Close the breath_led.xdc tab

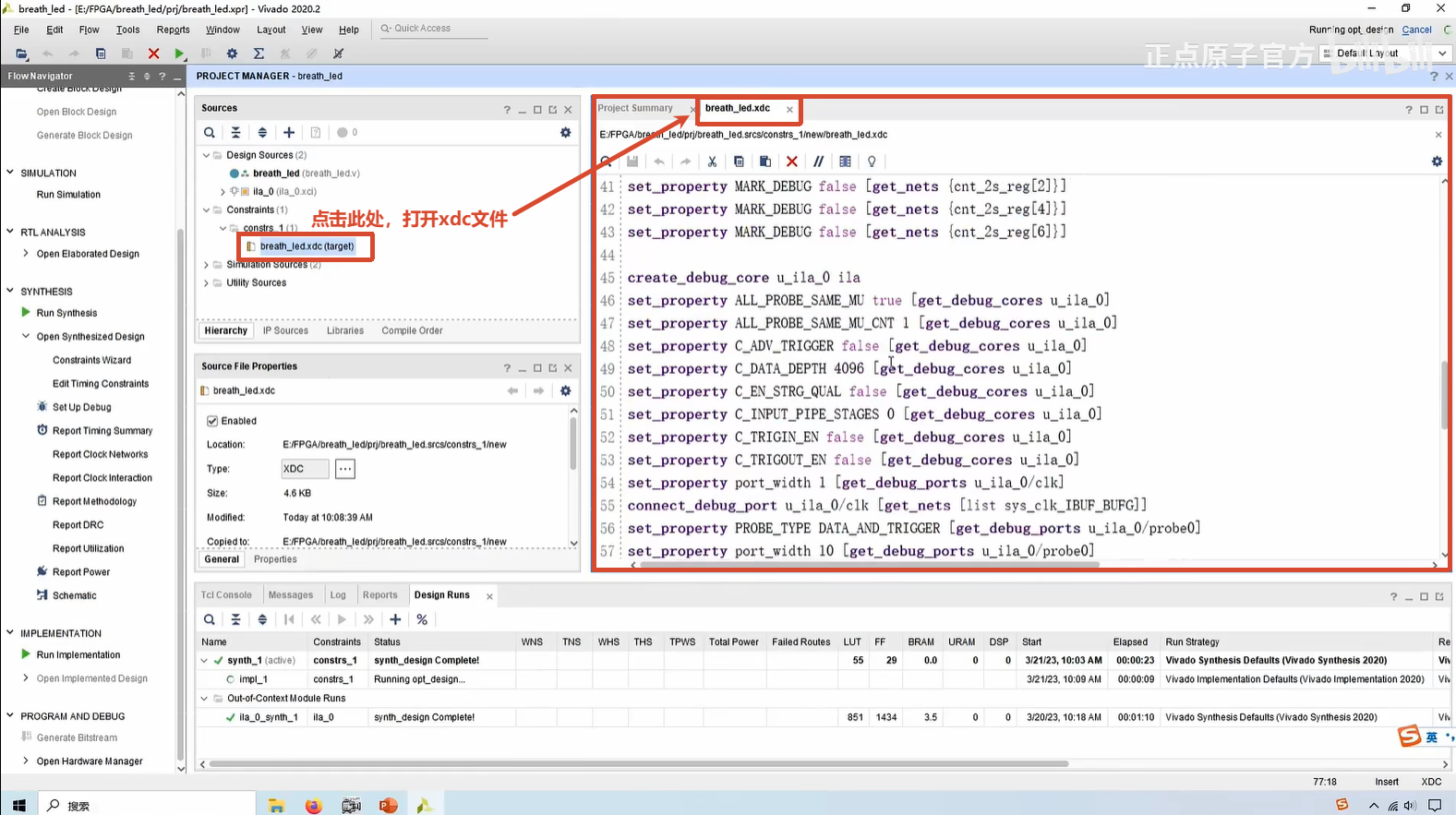789,109
